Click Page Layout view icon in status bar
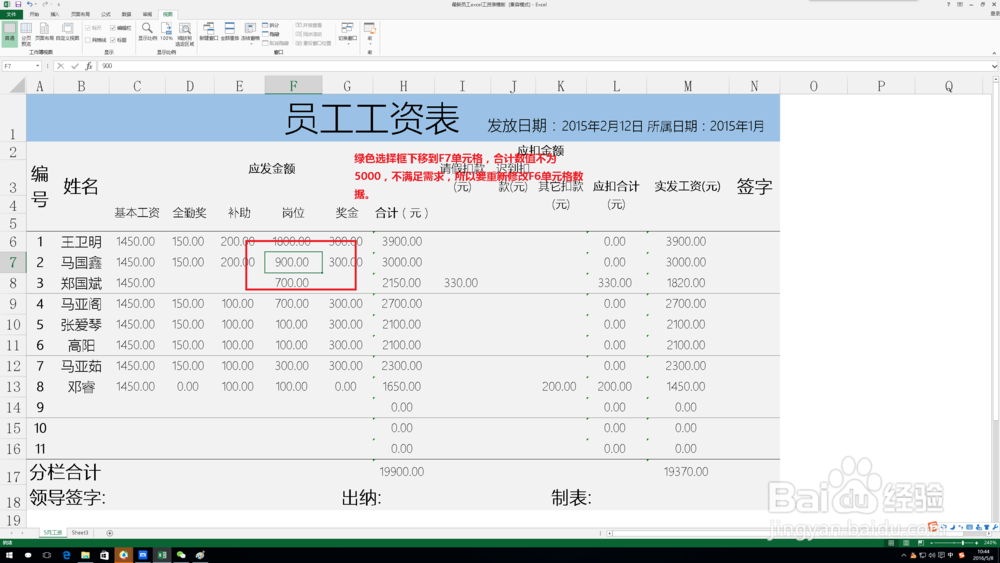The width and height of the screenshot is (1000, 563). [906, 543]
